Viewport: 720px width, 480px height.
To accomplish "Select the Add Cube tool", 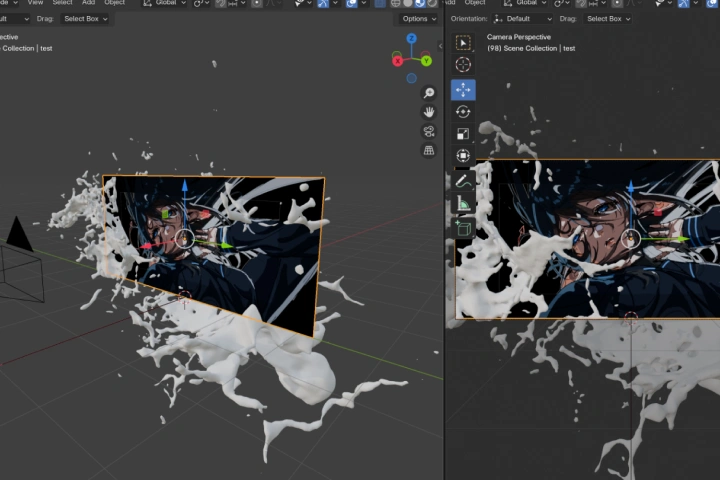I will point(463,228).
